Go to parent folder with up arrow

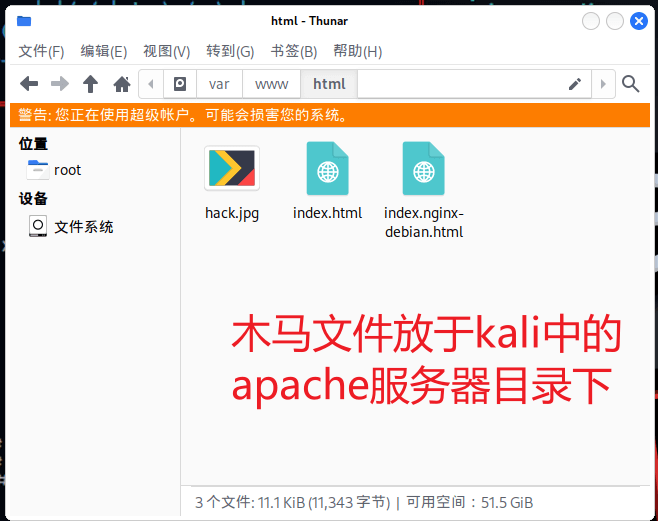coord(91,84)
